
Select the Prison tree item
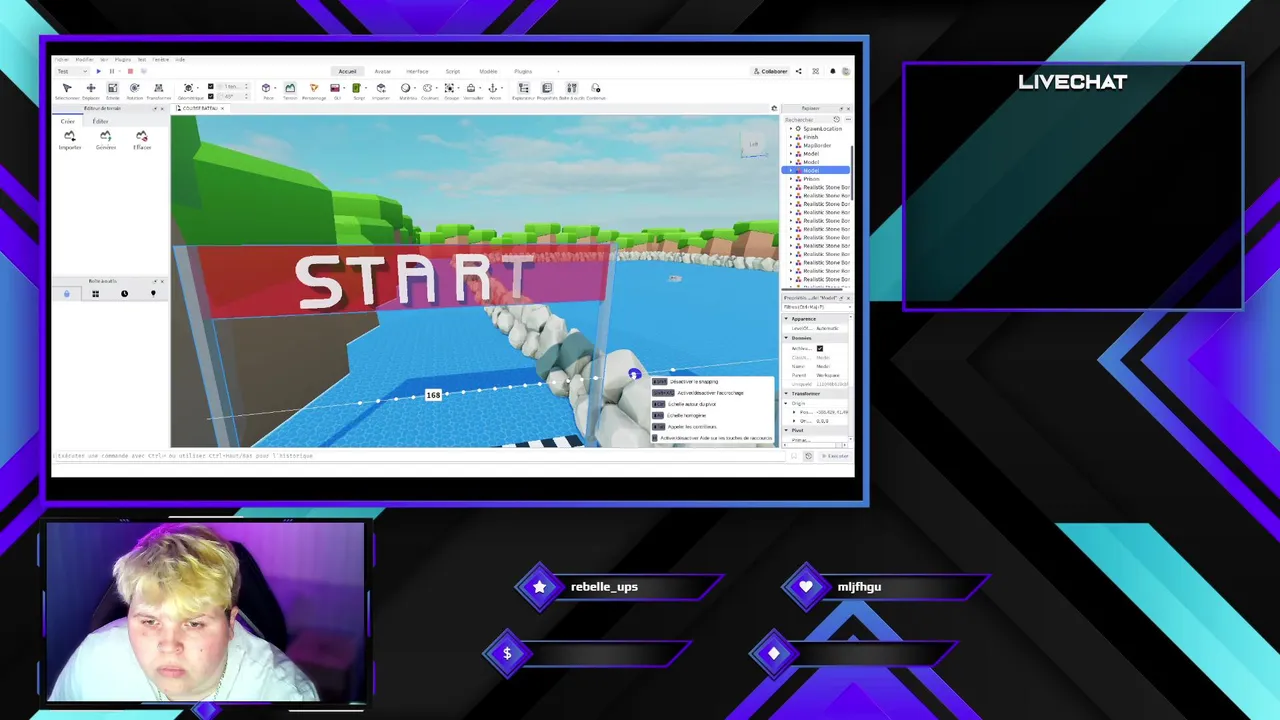coord(811,179)
